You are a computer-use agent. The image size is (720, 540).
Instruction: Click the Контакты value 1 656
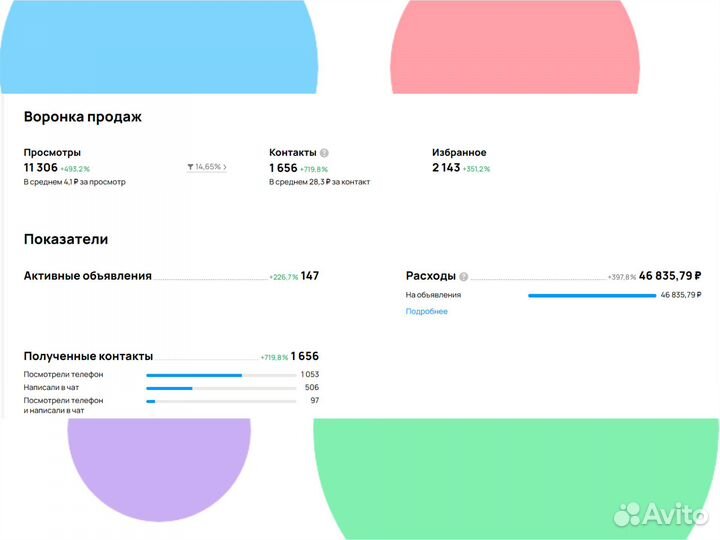283,168
